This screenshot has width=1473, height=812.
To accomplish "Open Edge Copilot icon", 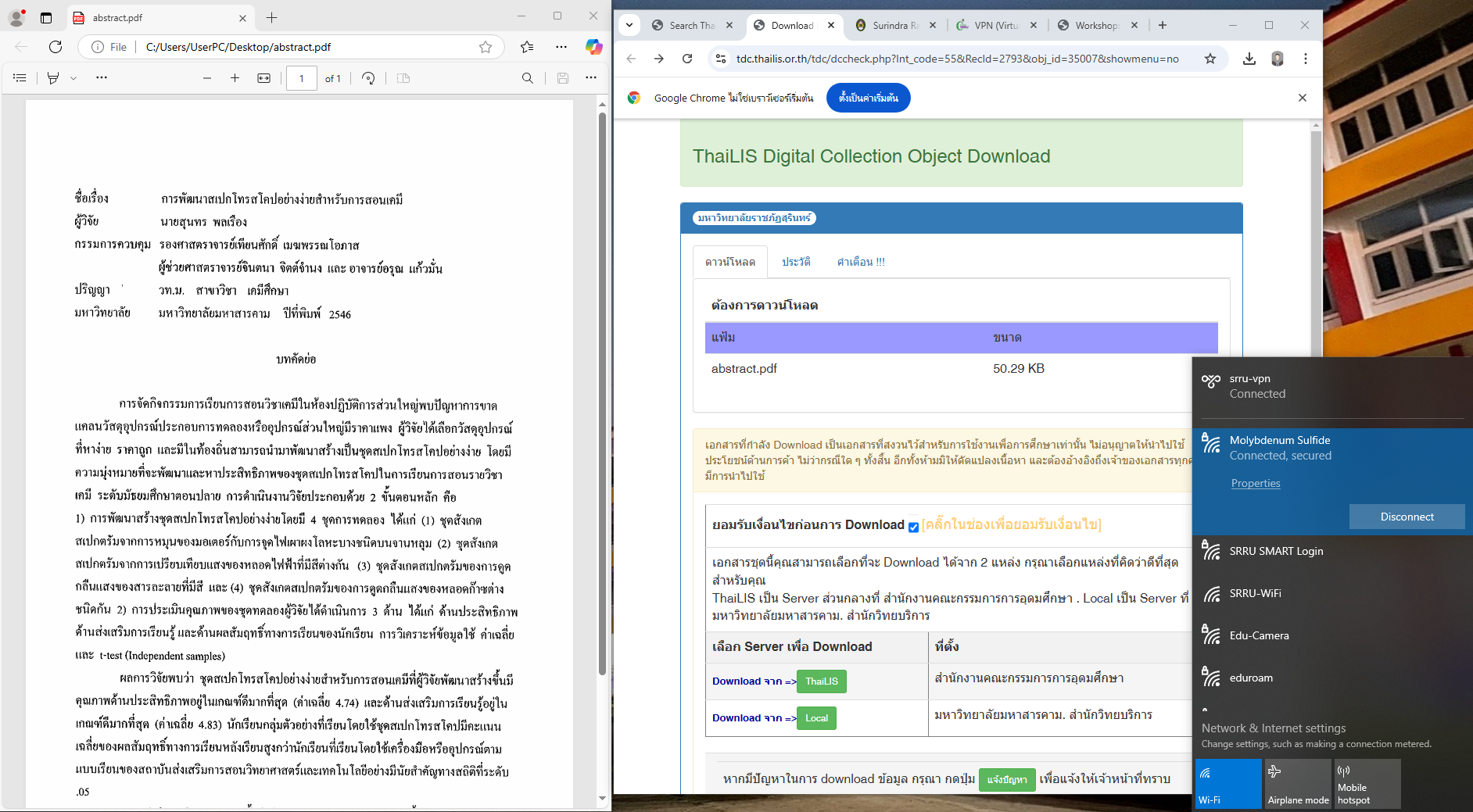I will click(594, 47).
